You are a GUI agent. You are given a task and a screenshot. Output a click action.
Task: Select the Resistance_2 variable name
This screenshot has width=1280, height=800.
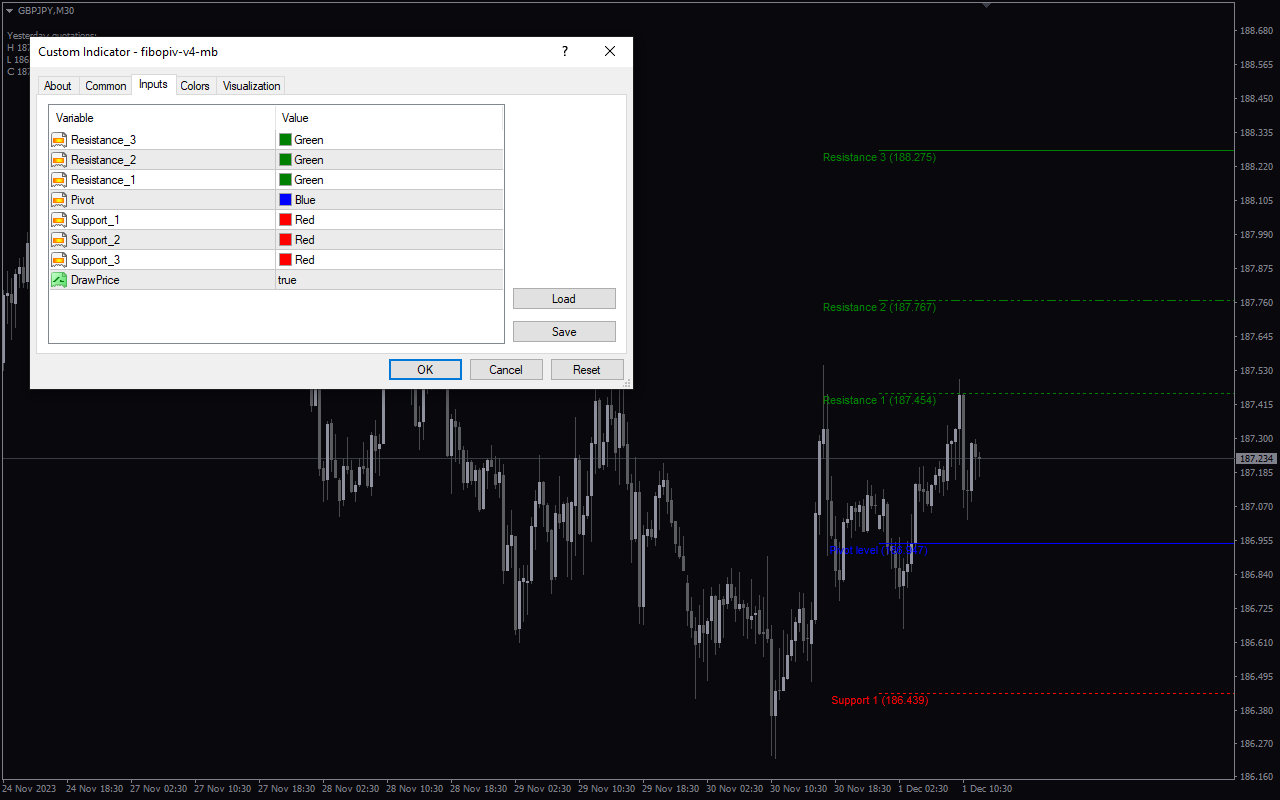[103, 160]
